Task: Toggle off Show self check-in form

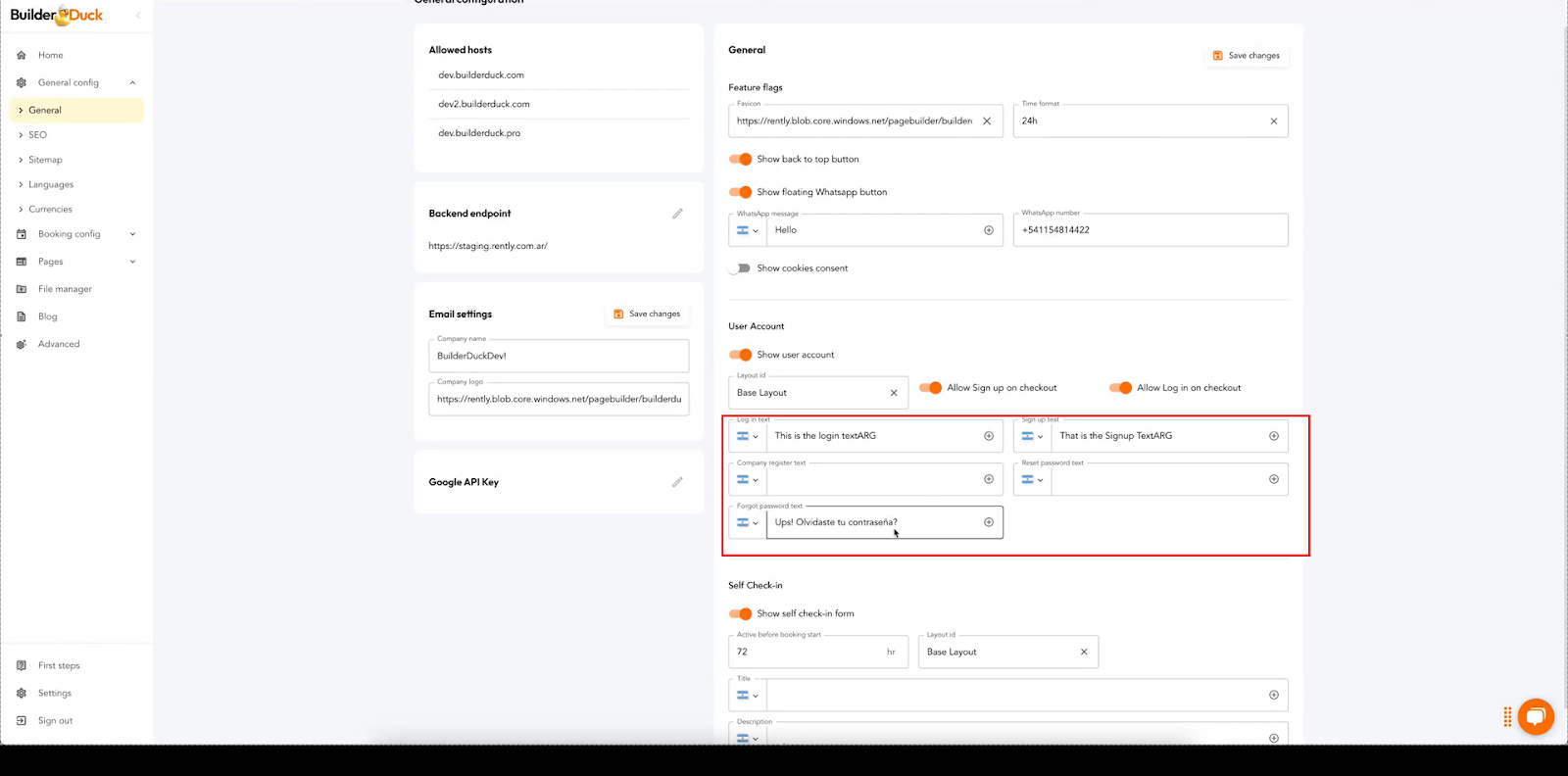Action: 741,614
